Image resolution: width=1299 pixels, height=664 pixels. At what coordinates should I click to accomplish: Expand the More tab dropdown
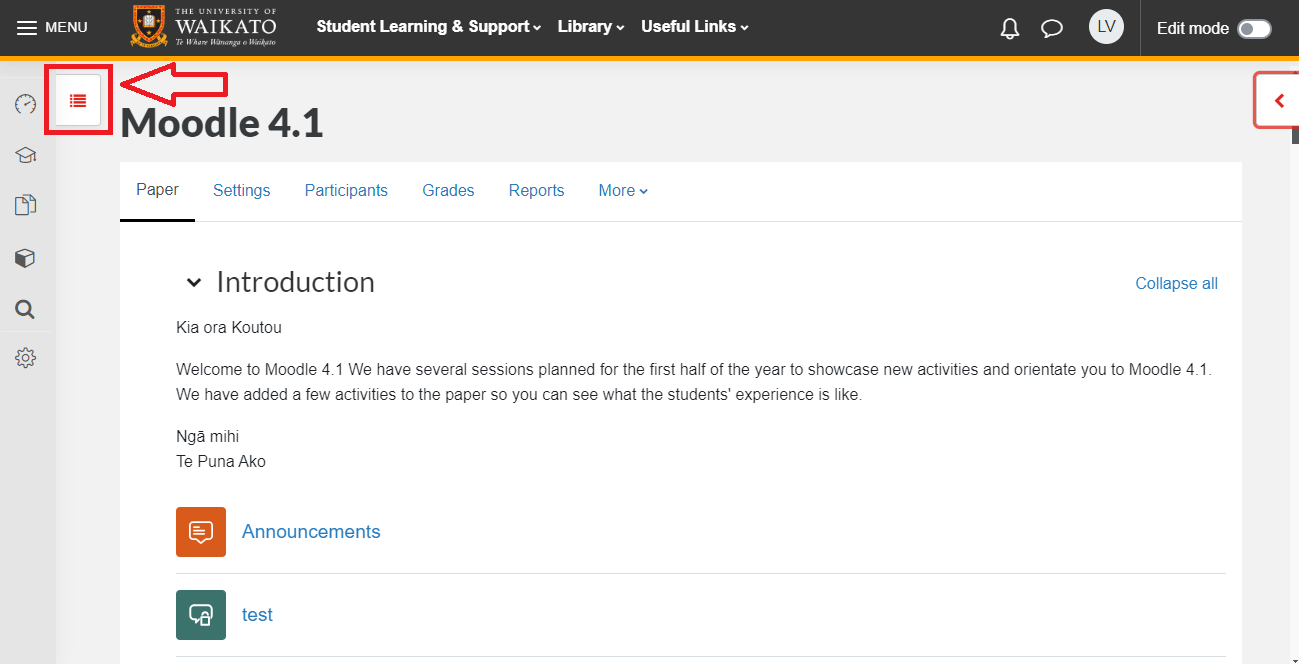[623, 191]
